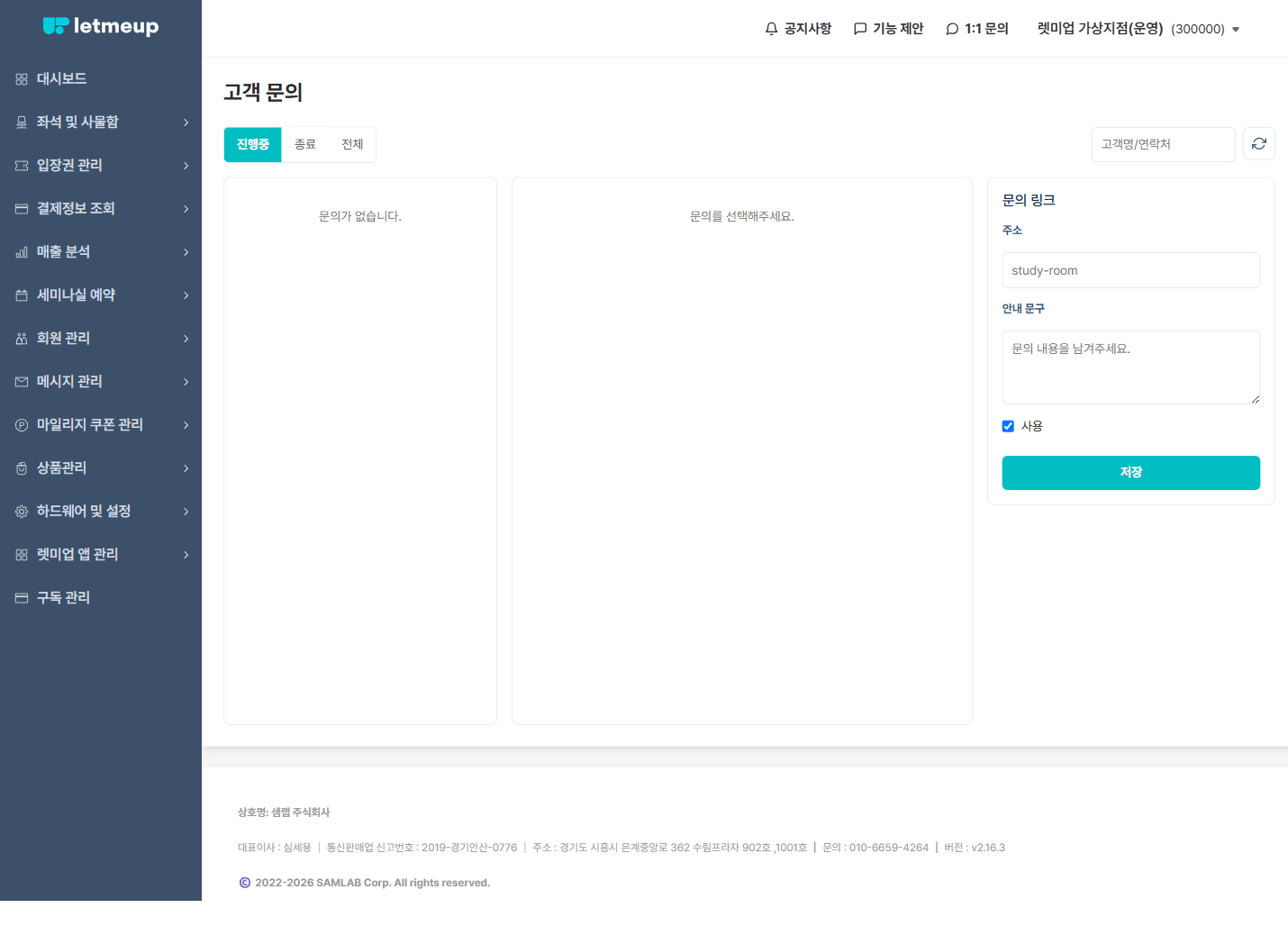Open the 1:1 문의 link
Viewport: 1288px width, 926px height.
(x=977, y=29)
